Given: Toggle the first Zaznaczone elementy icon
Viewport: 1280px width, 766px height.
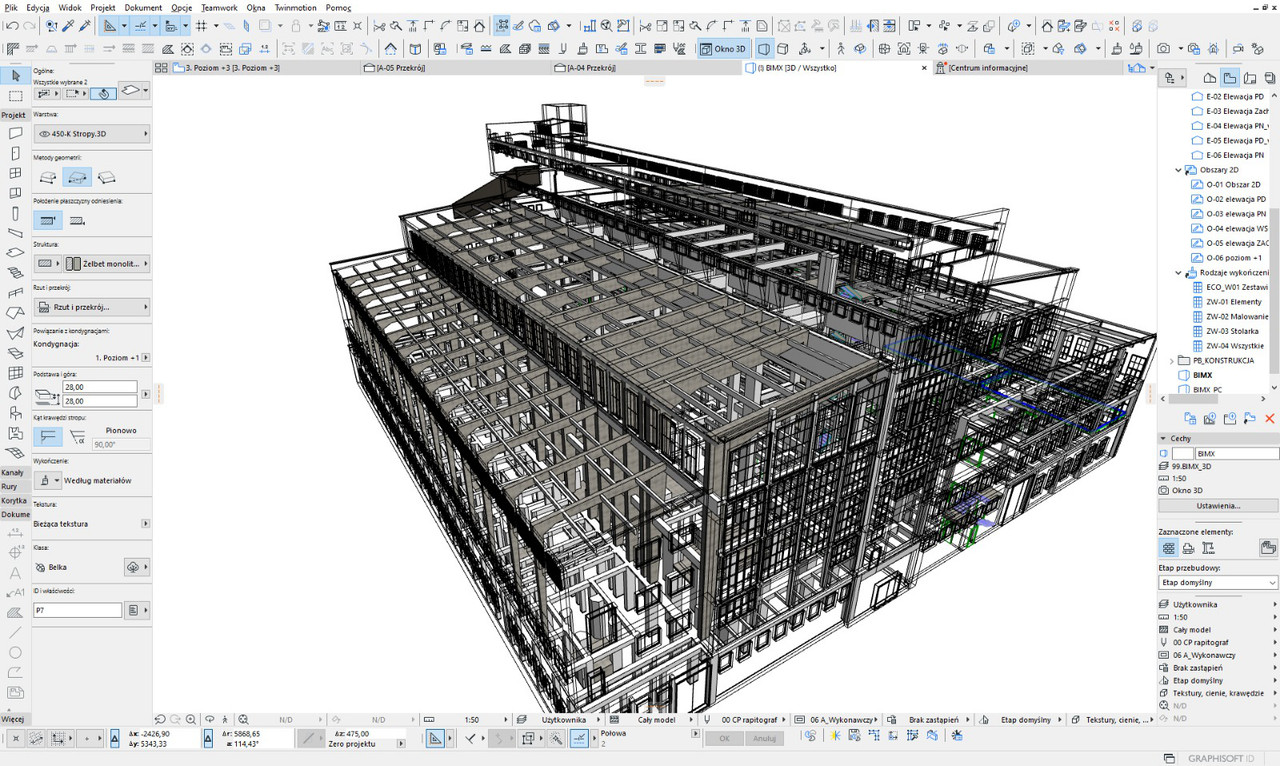Looking at the screenshot, I should point(1168,548).
